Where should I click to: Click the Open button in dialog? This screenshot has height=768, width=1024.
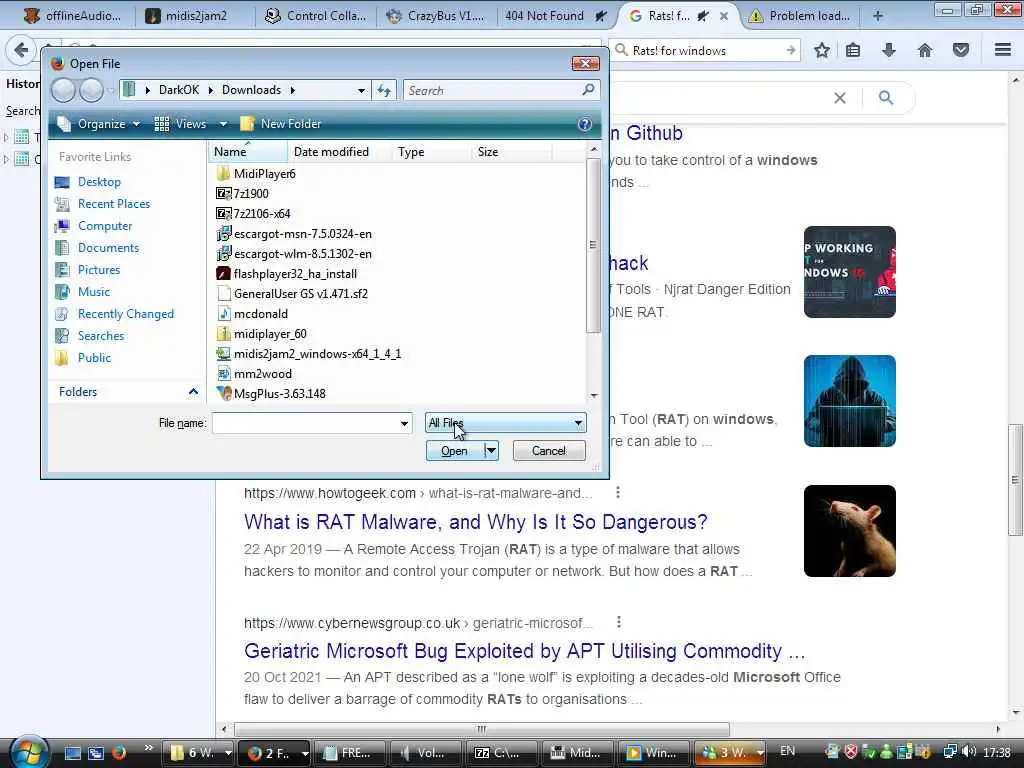pyautogui.click(x=454, y=451)
